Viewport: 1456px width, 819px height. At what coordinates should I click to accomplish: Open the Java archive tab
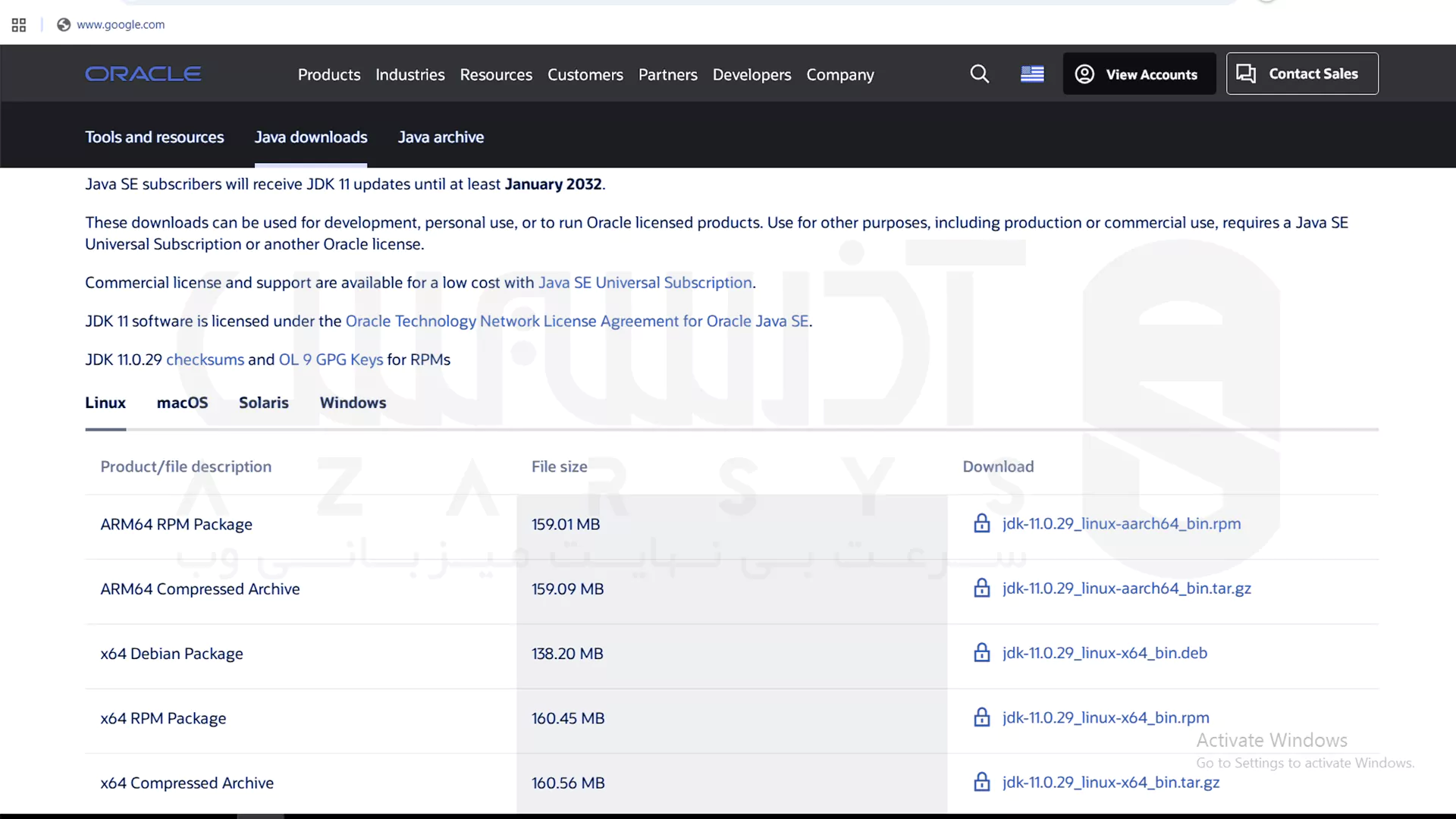coord(441,137)
